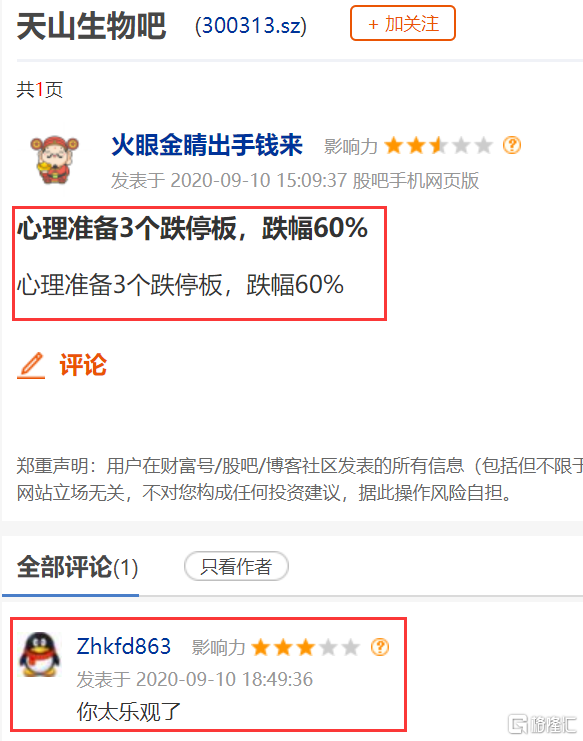This screenshot has height=741, width=583.
Task: Click the help icon beside Zhkfd863's influence stars
Action: point(380,647)
